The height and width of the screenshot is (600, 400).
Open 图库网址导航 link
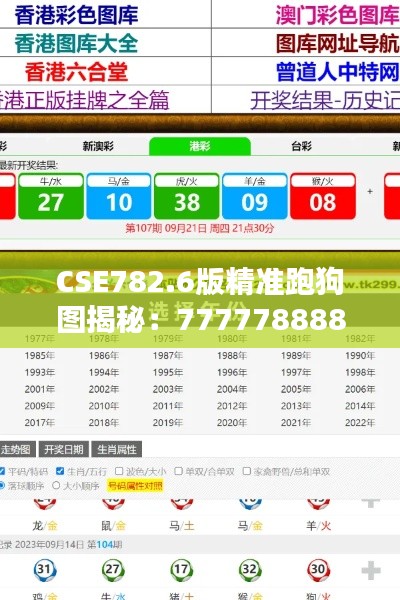(338, 43)
